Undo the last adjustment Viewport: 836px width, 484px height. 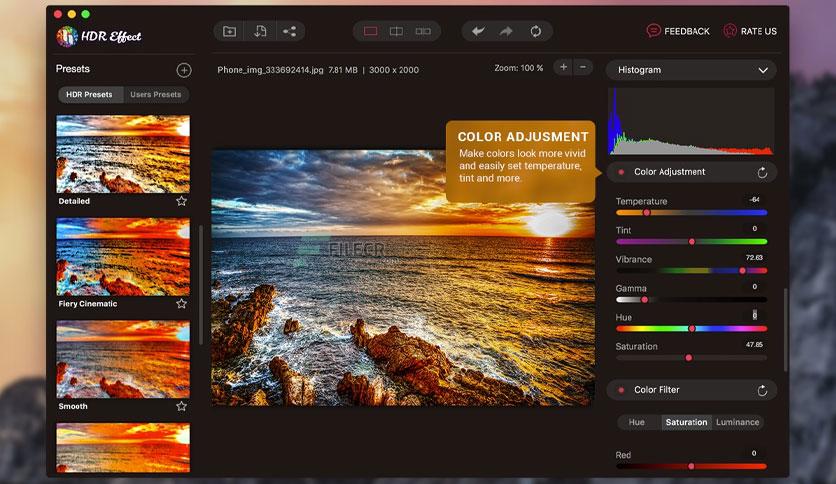[x=478, y=31]
